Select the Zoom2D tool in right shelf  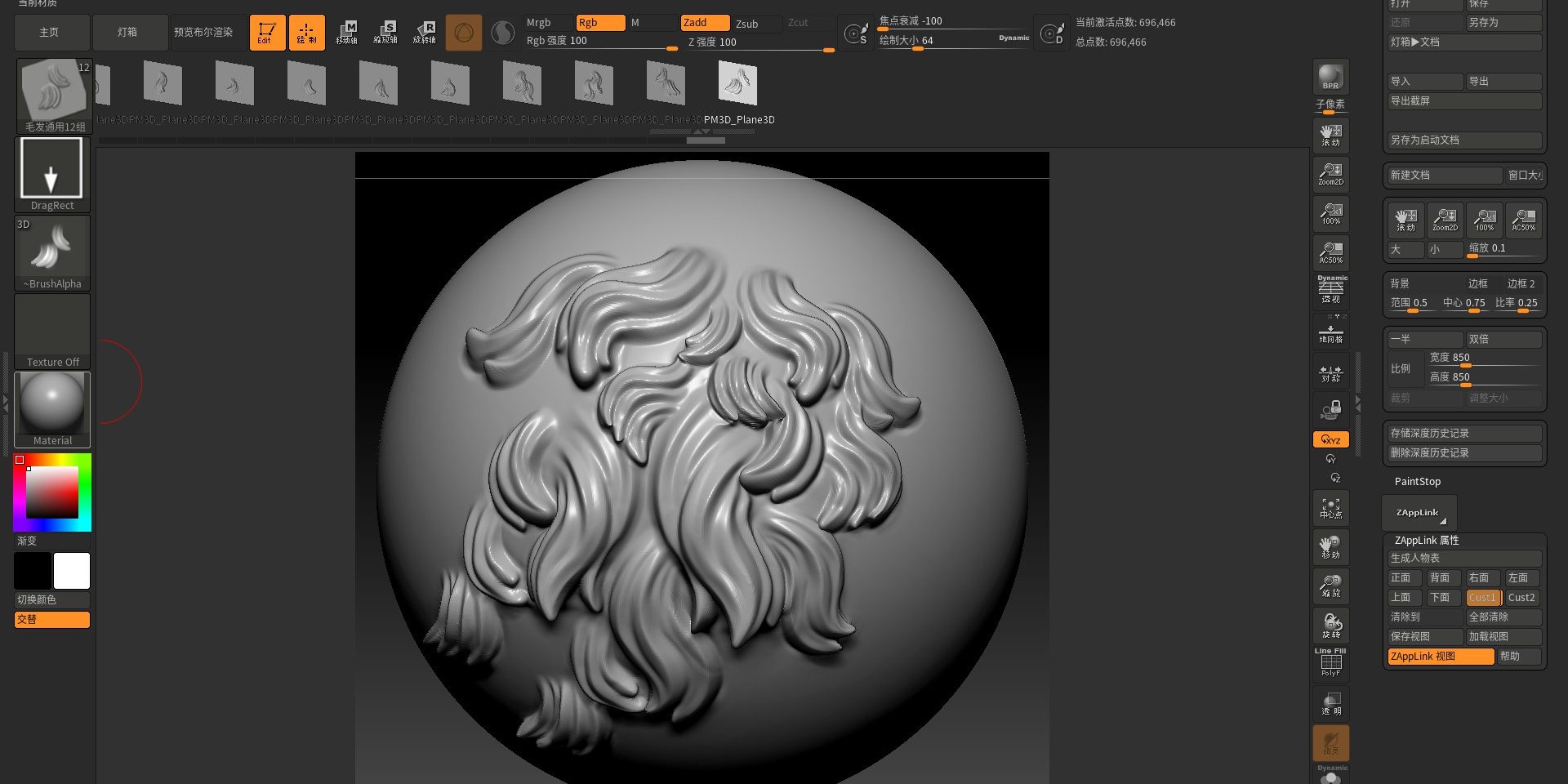point(1330,174)
